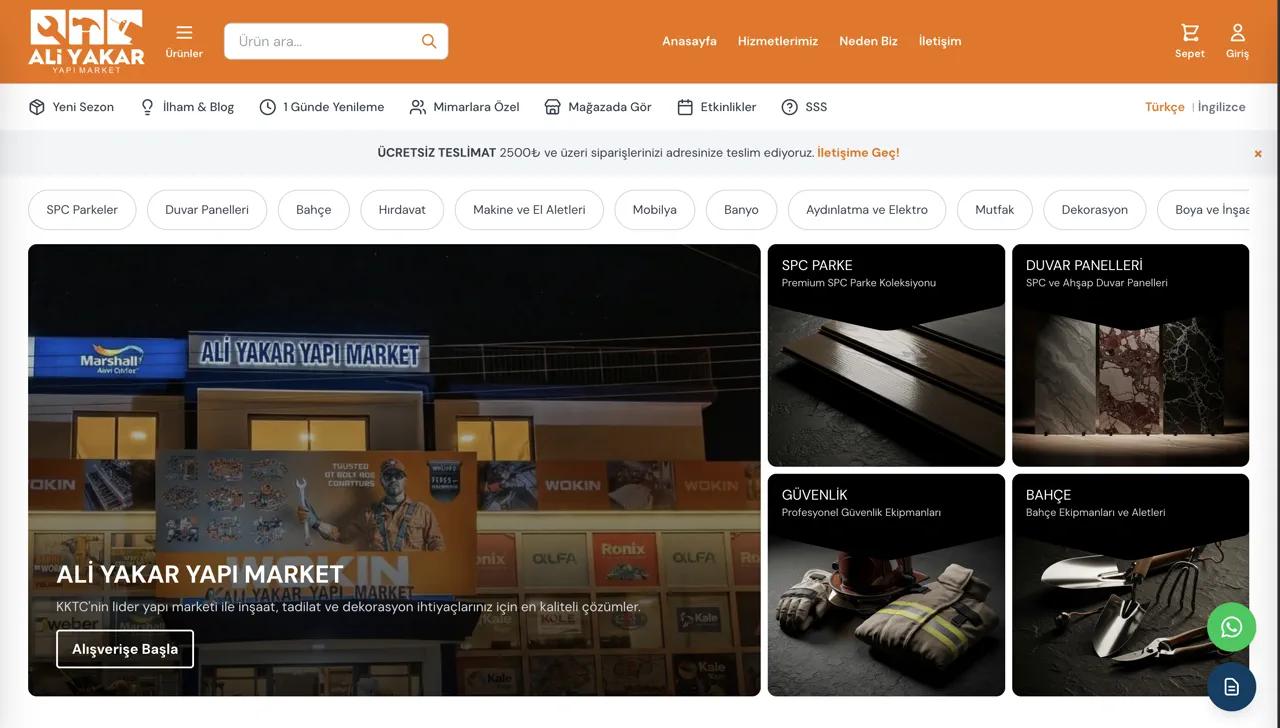Click the Mimarlara Özel people icon
Viewport: 1280px width, 728px height.
[418, 107]
